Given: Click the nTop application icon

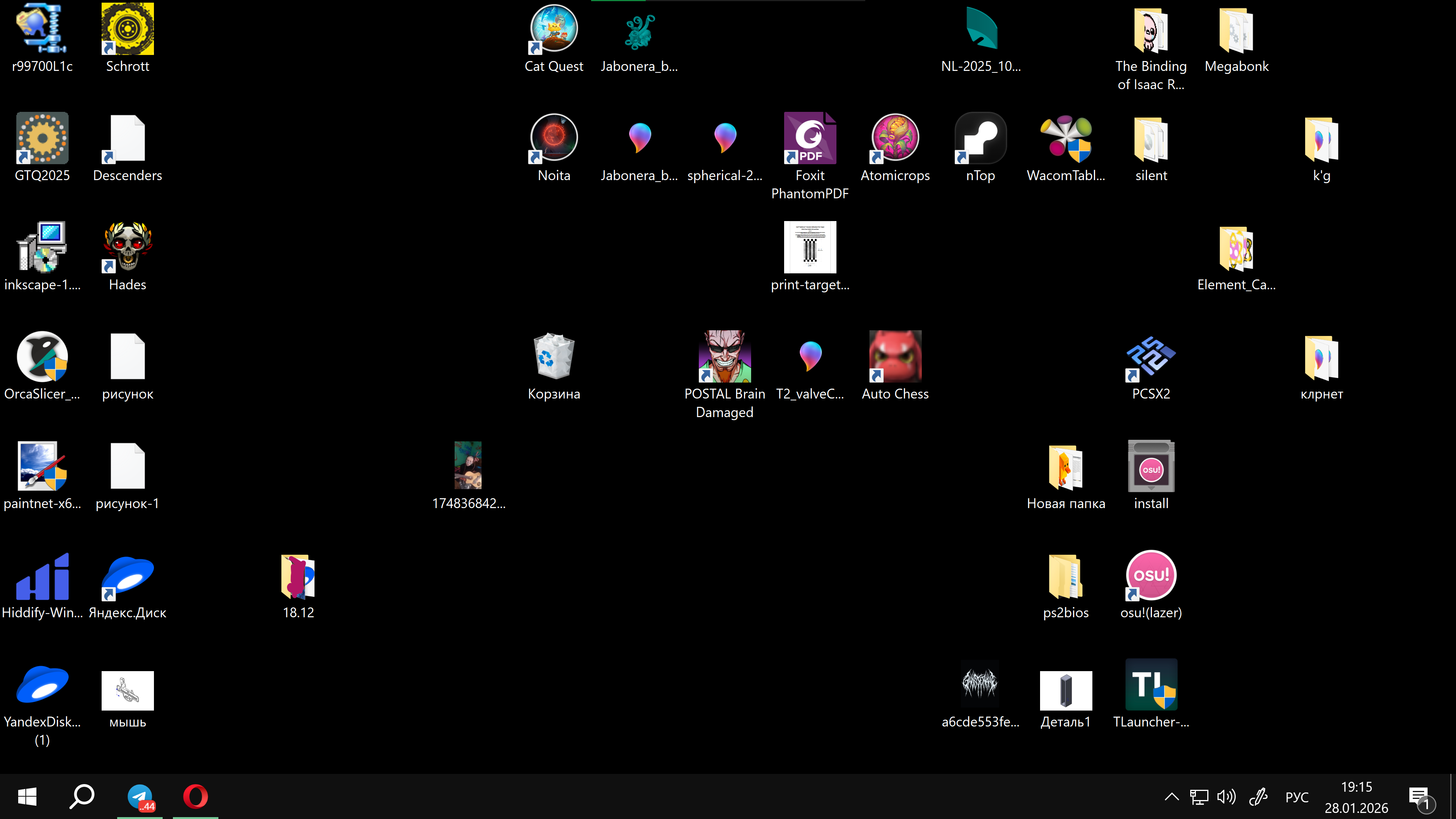Looking at the screenshot, I should (x=980, y=138).
